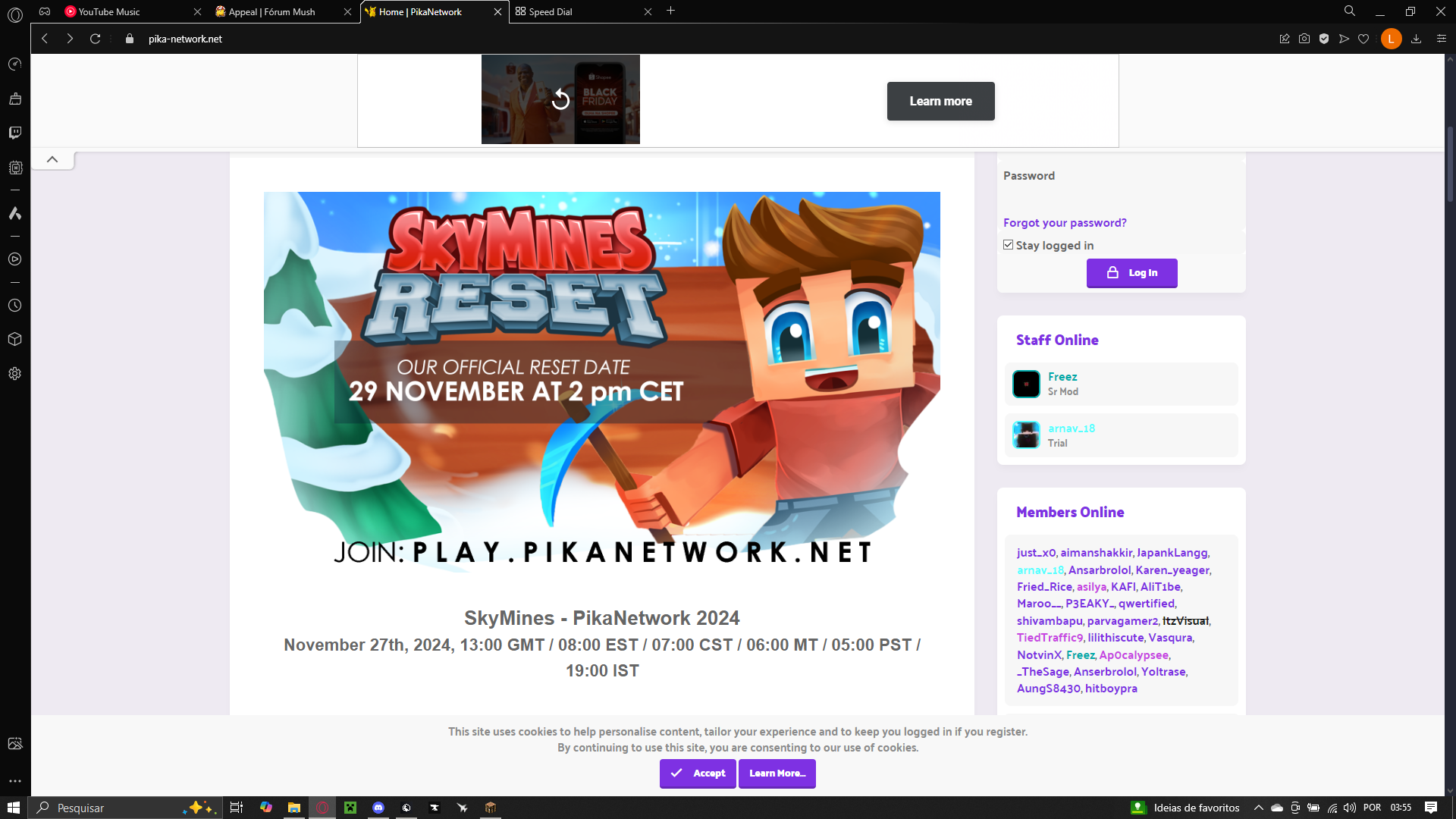Screen dimensions: 1456x819
Task: Open arnav_18 Trial staff profile
Action: click(1072, 428)
